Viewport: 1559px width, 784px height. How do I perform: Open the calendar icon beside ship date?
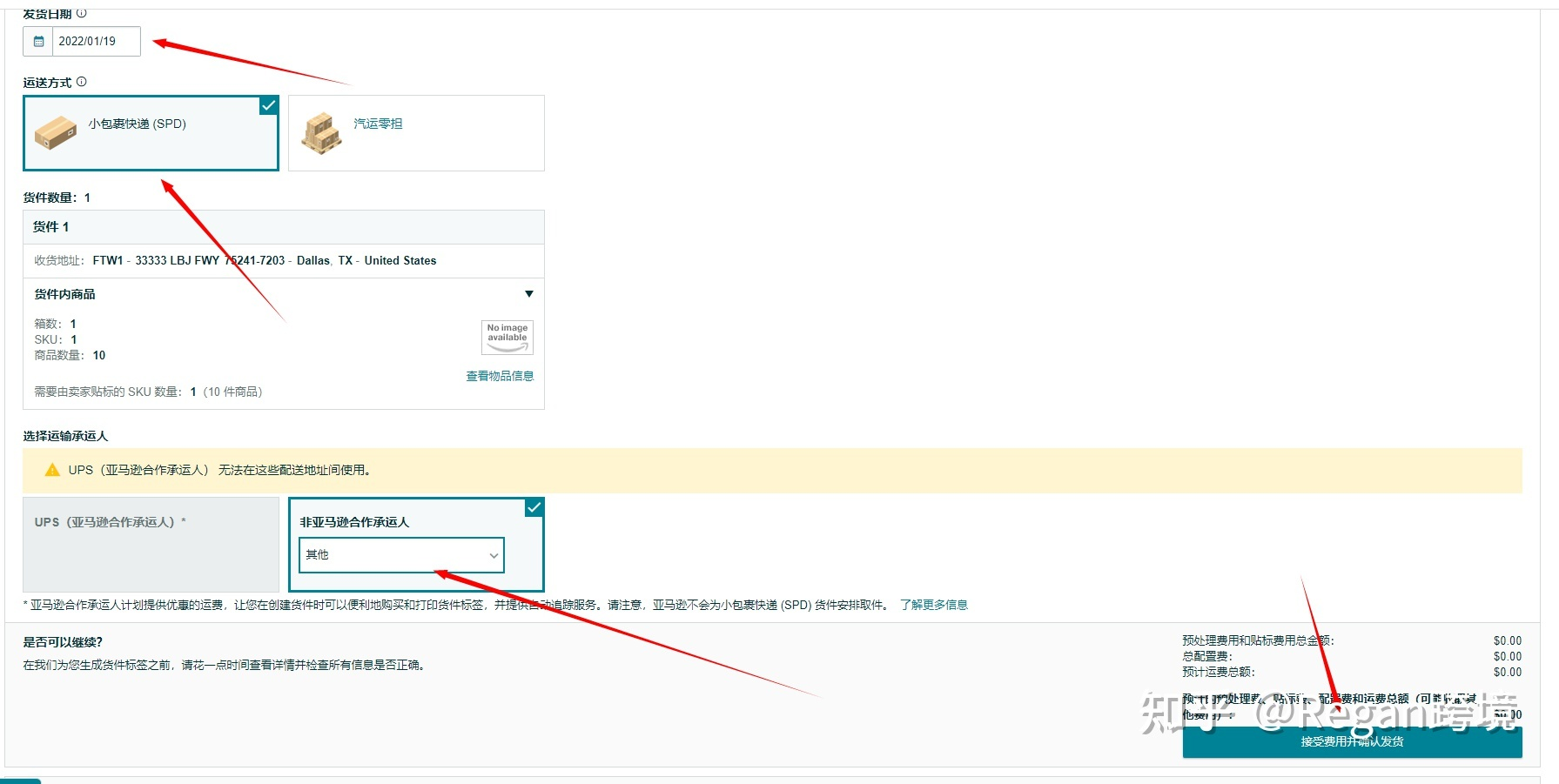[x=38, y=41]
